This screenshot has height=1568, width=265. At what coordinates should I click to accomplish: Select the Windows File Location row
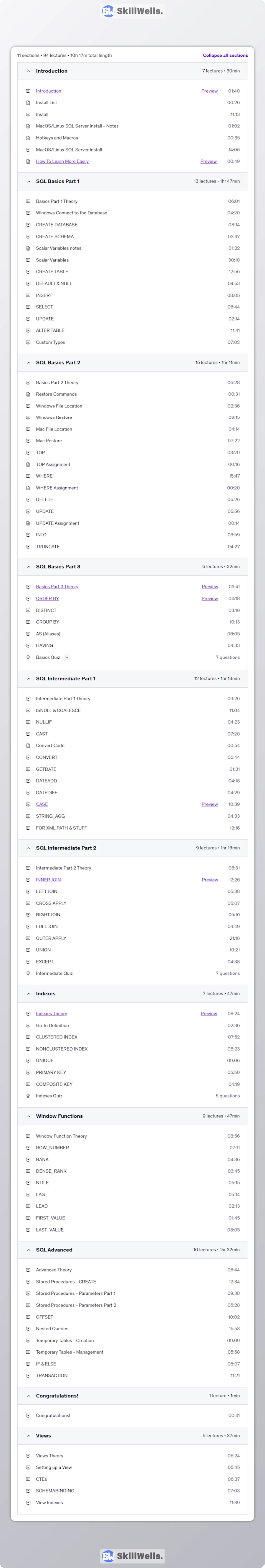(x=132, y=406)
